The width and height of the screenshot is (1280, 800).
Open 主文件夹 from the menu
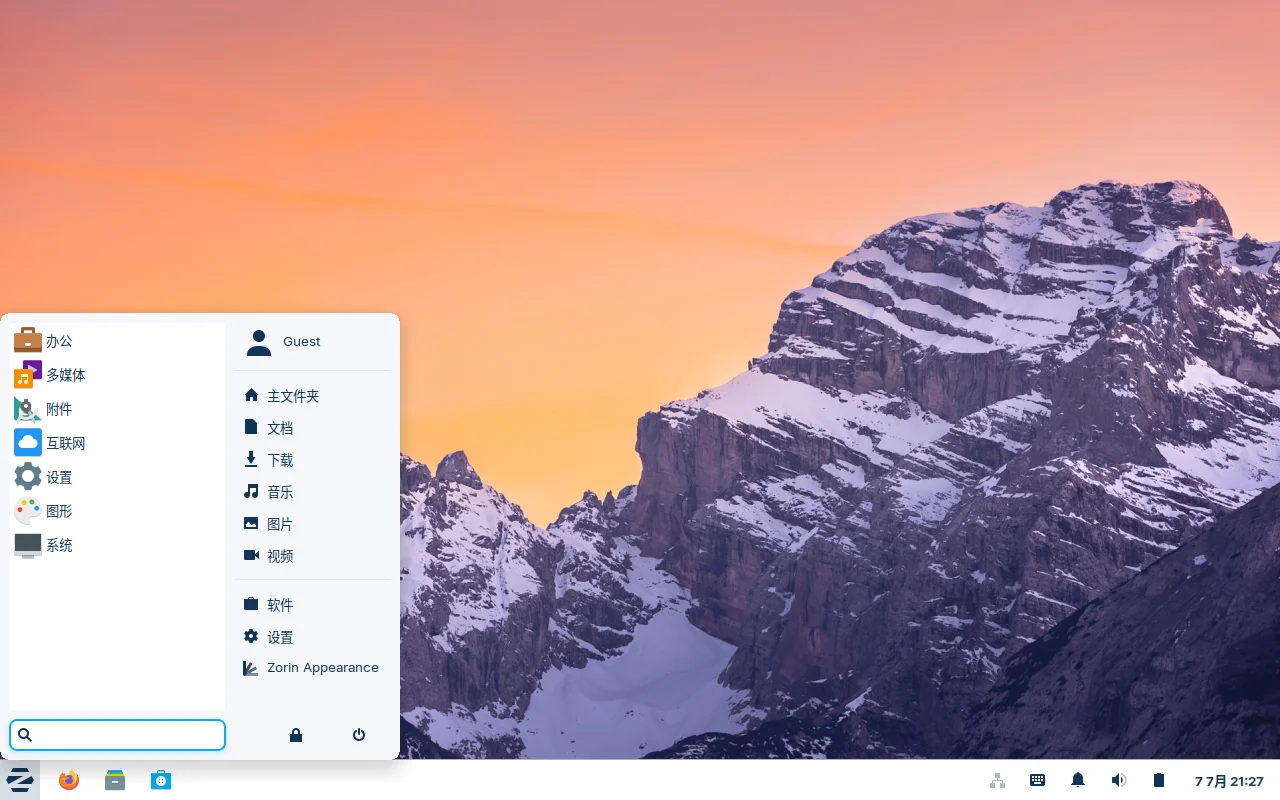pos(292,395)
